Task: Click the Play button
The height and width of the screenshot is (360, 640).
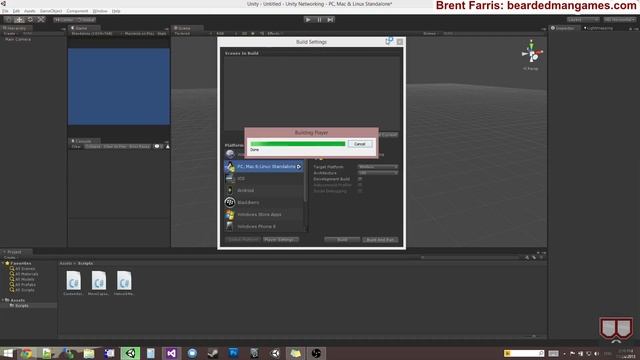Action: tap(308, 20)
